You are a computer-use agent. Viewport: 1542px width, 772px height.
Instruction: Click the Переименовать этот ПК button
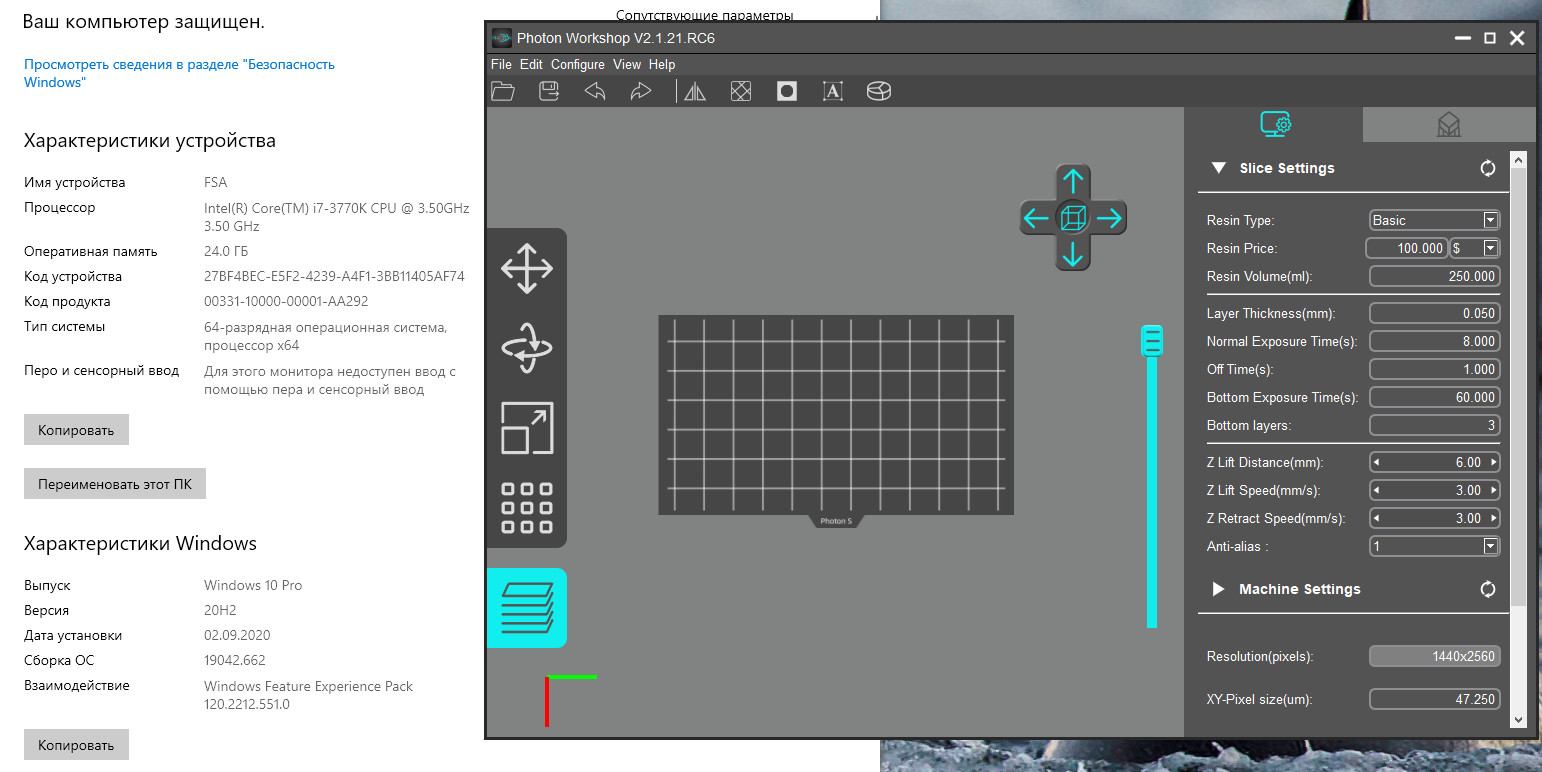pyautogui.click(x=114, y=485)
